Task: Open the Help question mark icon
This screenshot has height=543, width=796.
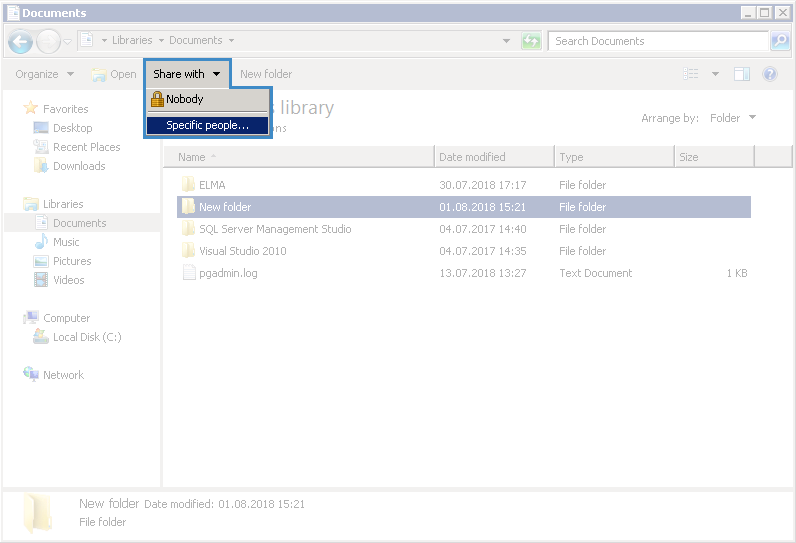Action: 769,74
